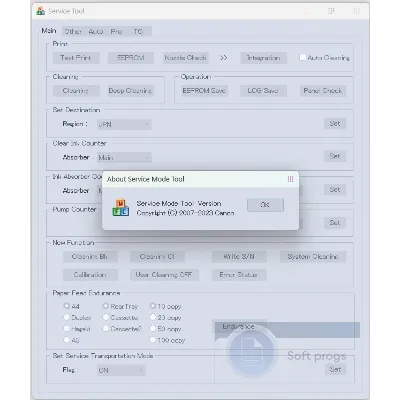Select the TC tab
Viewport: 400px width, 400px height.
tap(138, 31)
